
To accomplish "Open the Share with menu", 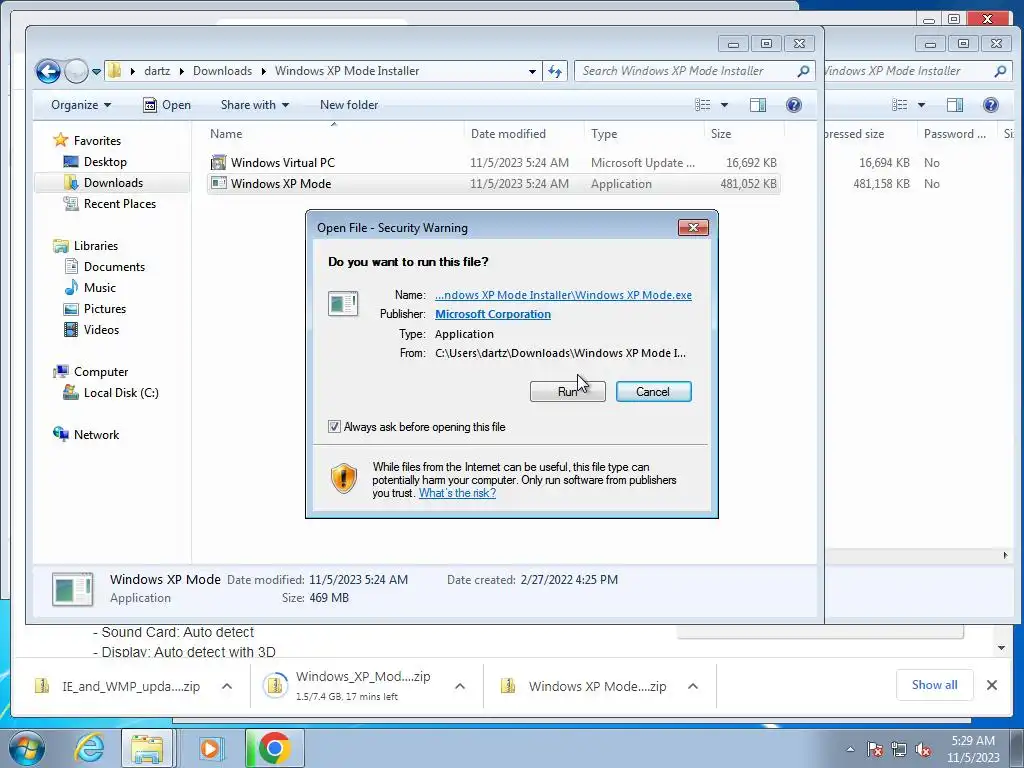I will tap(255, 104).
